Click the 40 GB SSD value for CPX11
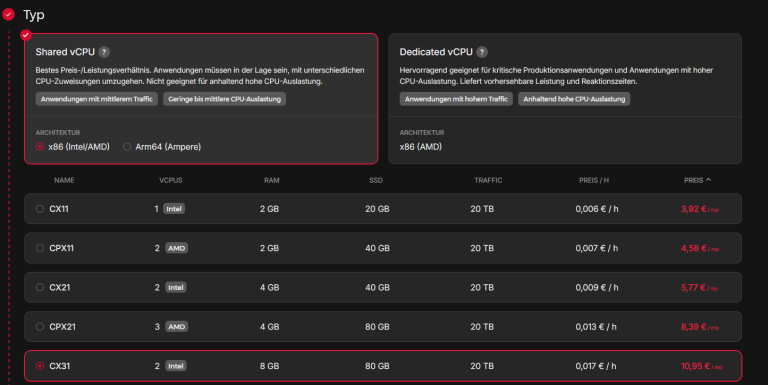 377,248
